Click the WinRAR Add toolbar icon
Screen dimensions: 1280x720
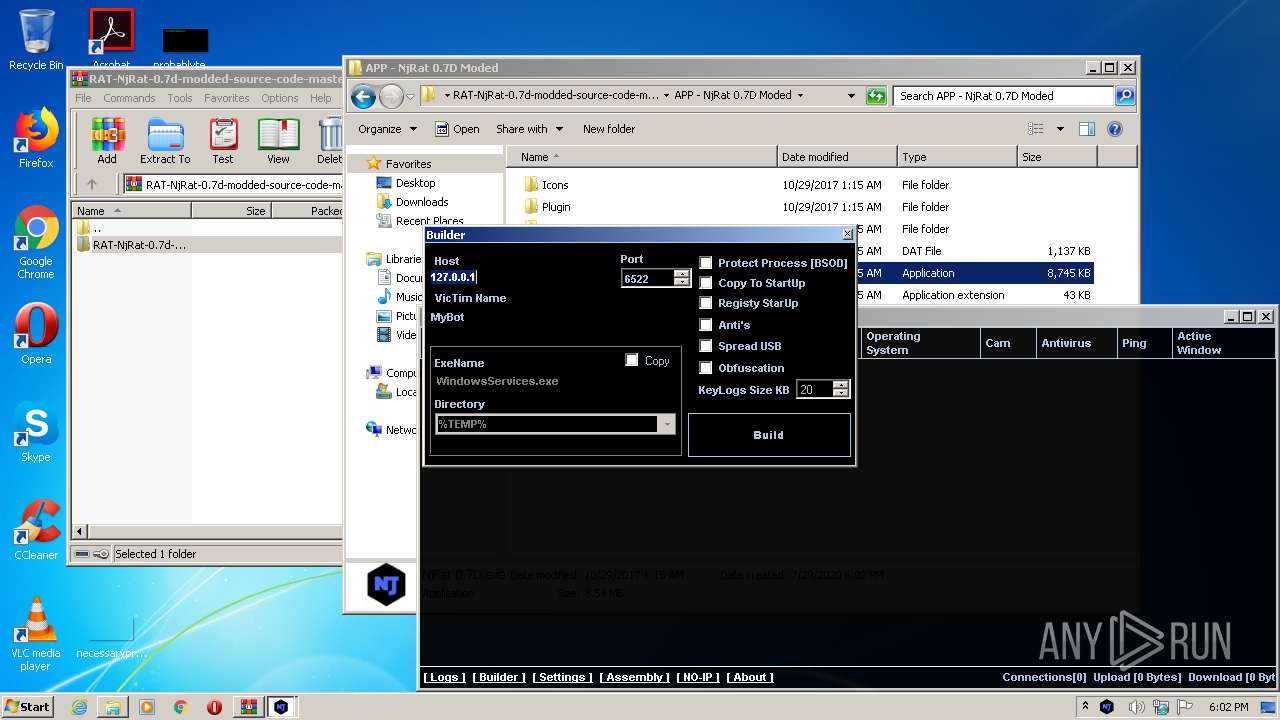point(107,141)
